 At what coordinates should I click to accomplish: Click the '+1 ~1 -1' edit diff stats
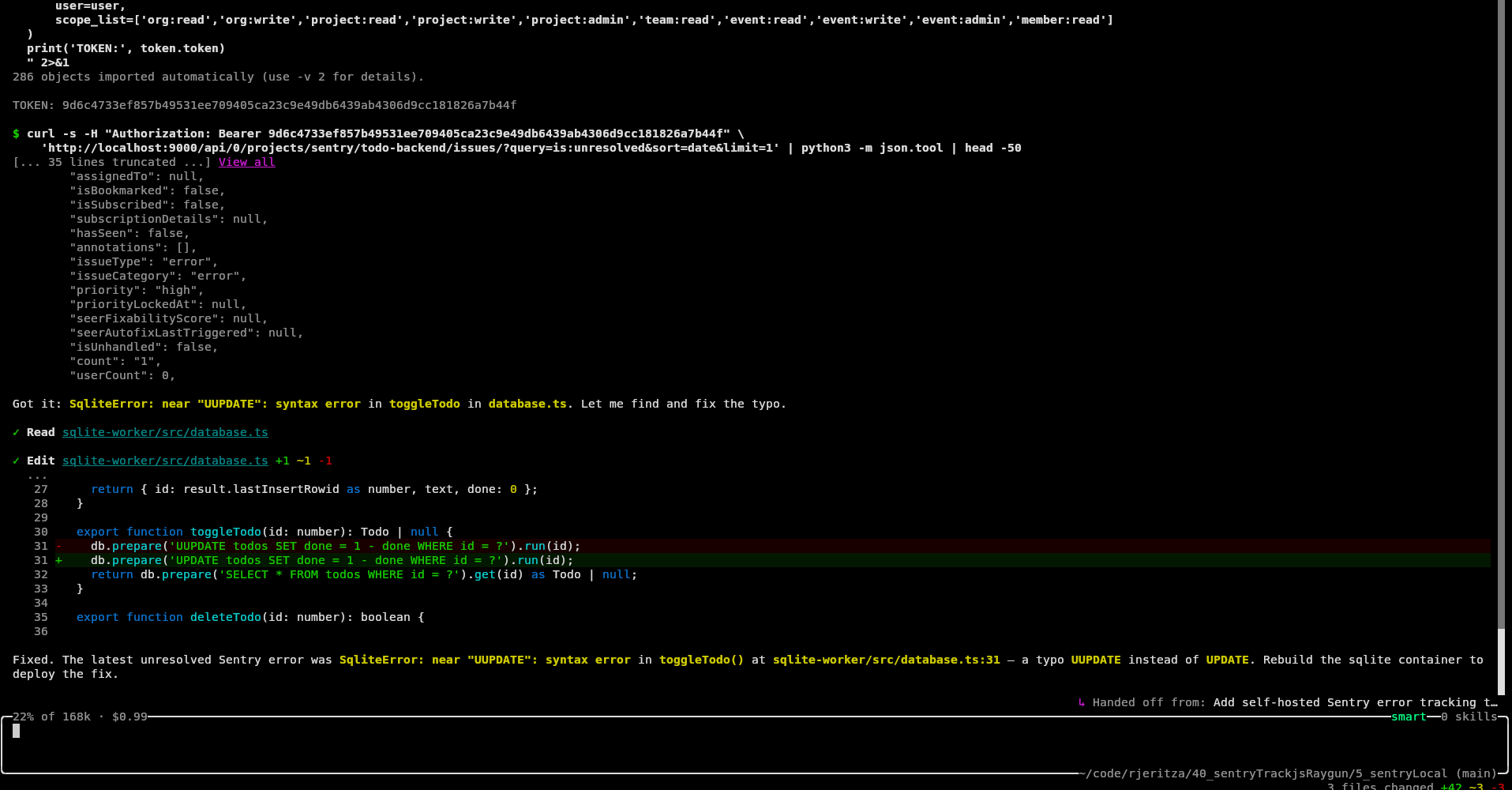(x=303, y=461)
